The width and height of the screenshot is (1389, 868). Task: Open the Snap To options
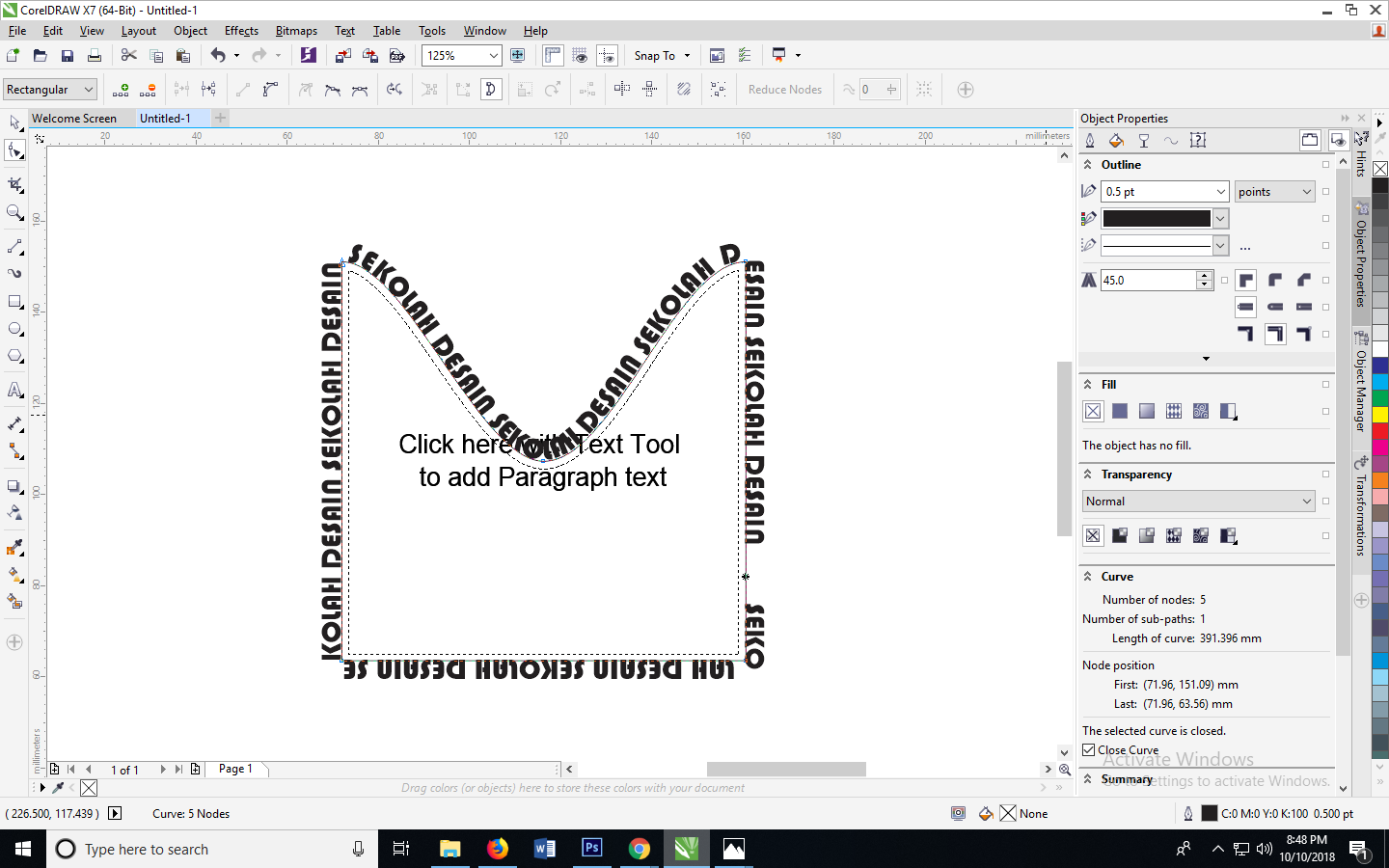tap(662, 56)
